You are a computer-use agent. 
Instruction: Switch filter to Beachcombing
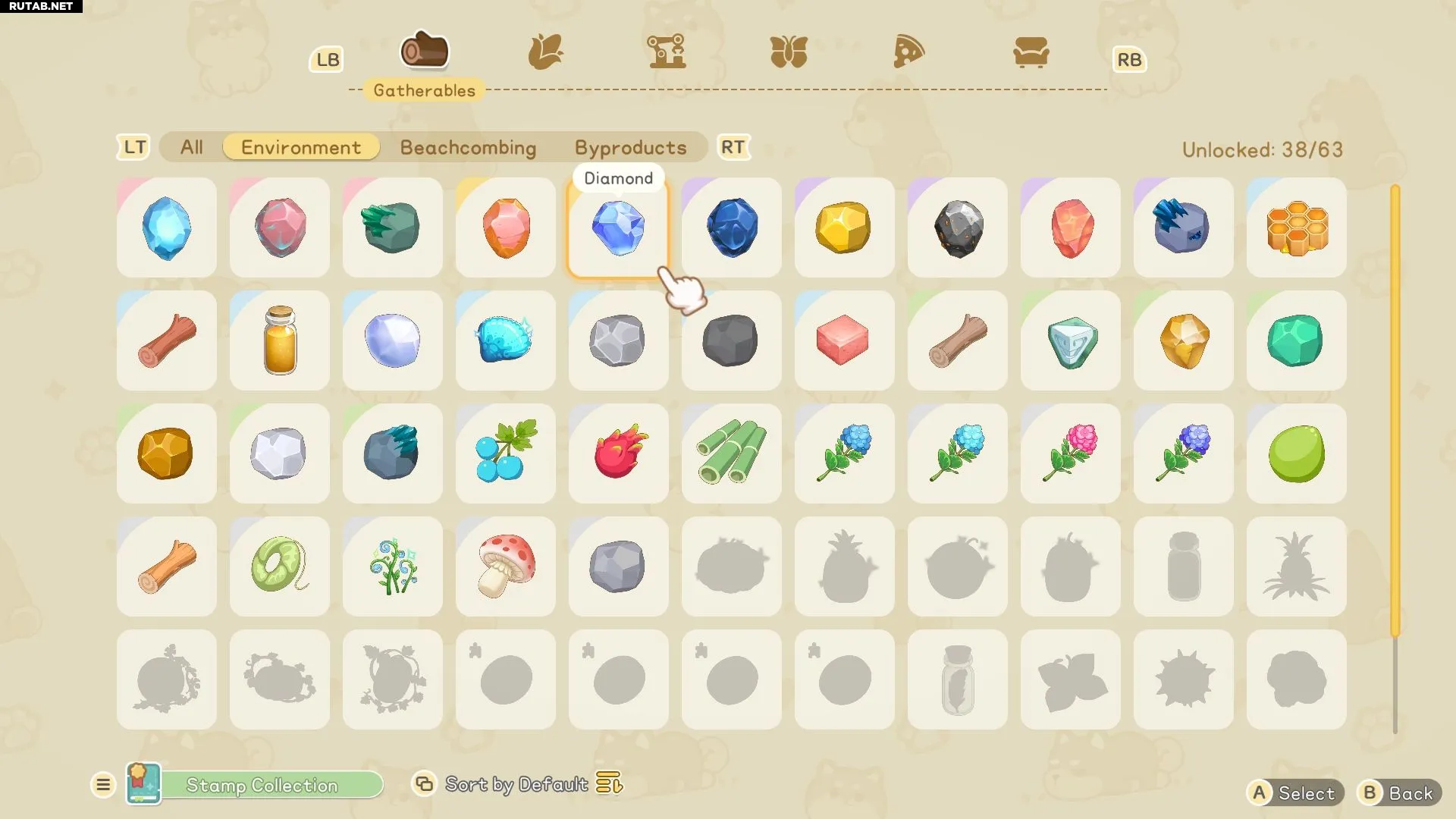(468, 147)
